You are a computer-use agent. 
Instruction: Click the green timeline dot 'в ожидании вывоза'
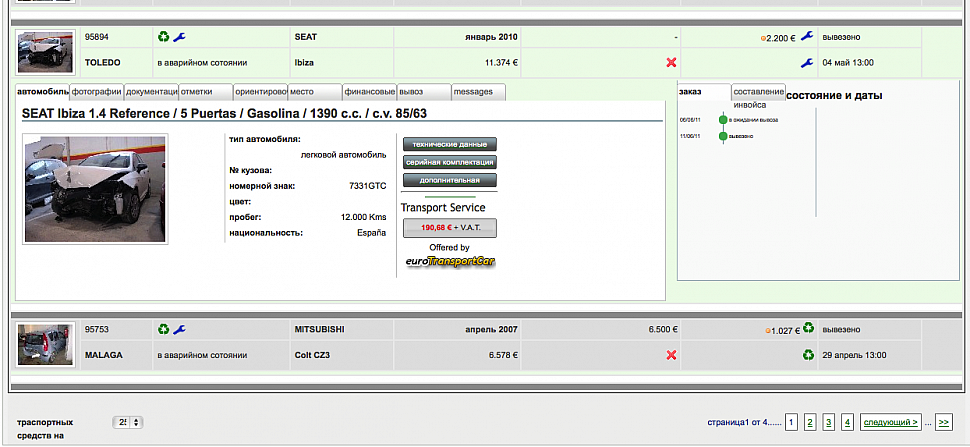723,119
